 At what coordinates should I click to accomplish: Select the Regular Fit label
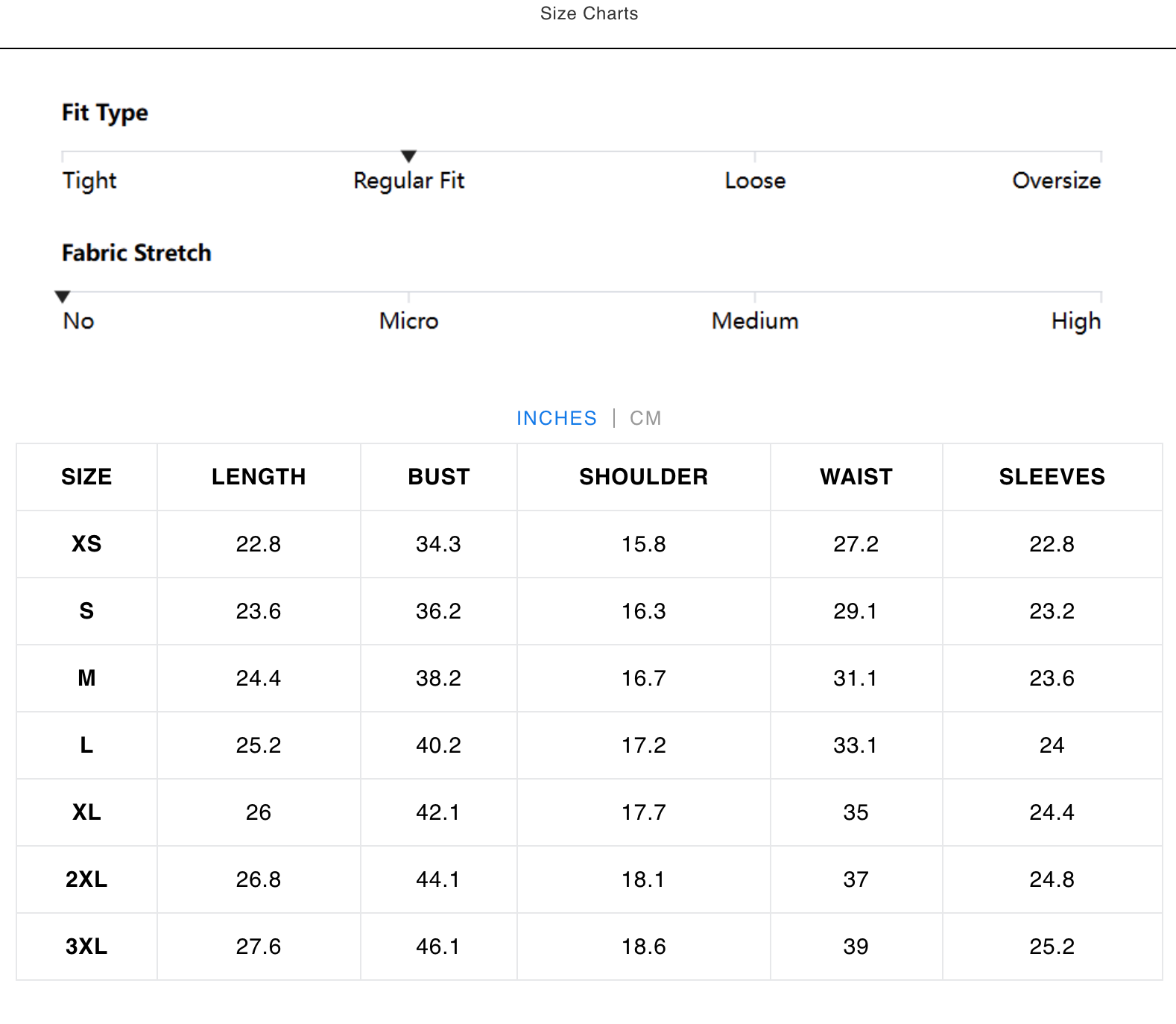408,180
